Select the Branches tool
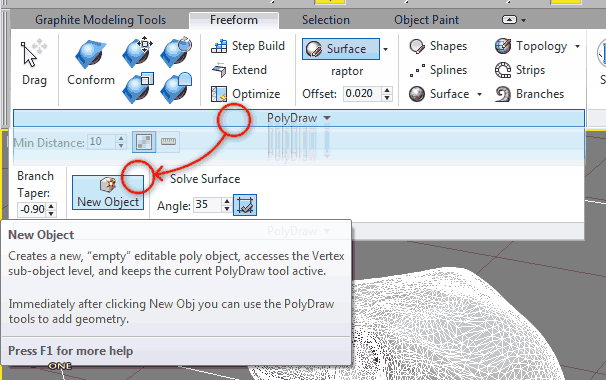This screenshot has width=606, height=380. tap(529, 94)
